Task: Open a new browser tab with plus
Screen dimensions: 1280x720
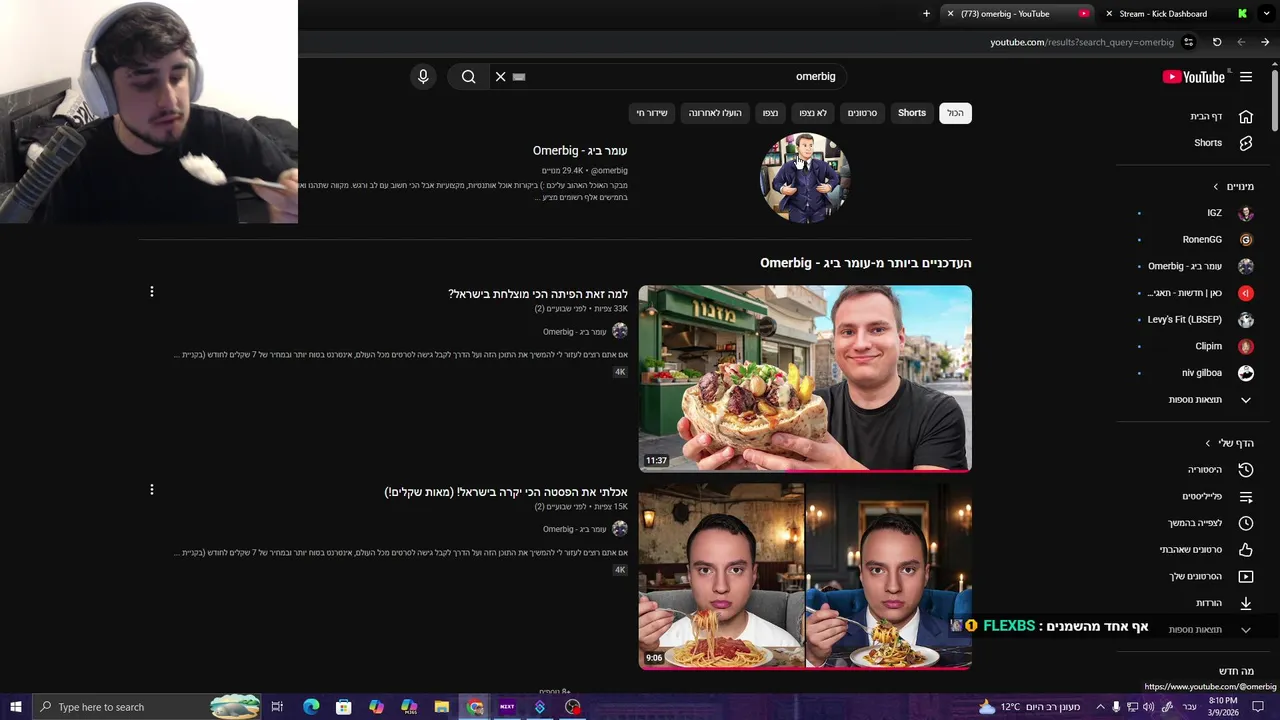Action: (x=926, y=14)
